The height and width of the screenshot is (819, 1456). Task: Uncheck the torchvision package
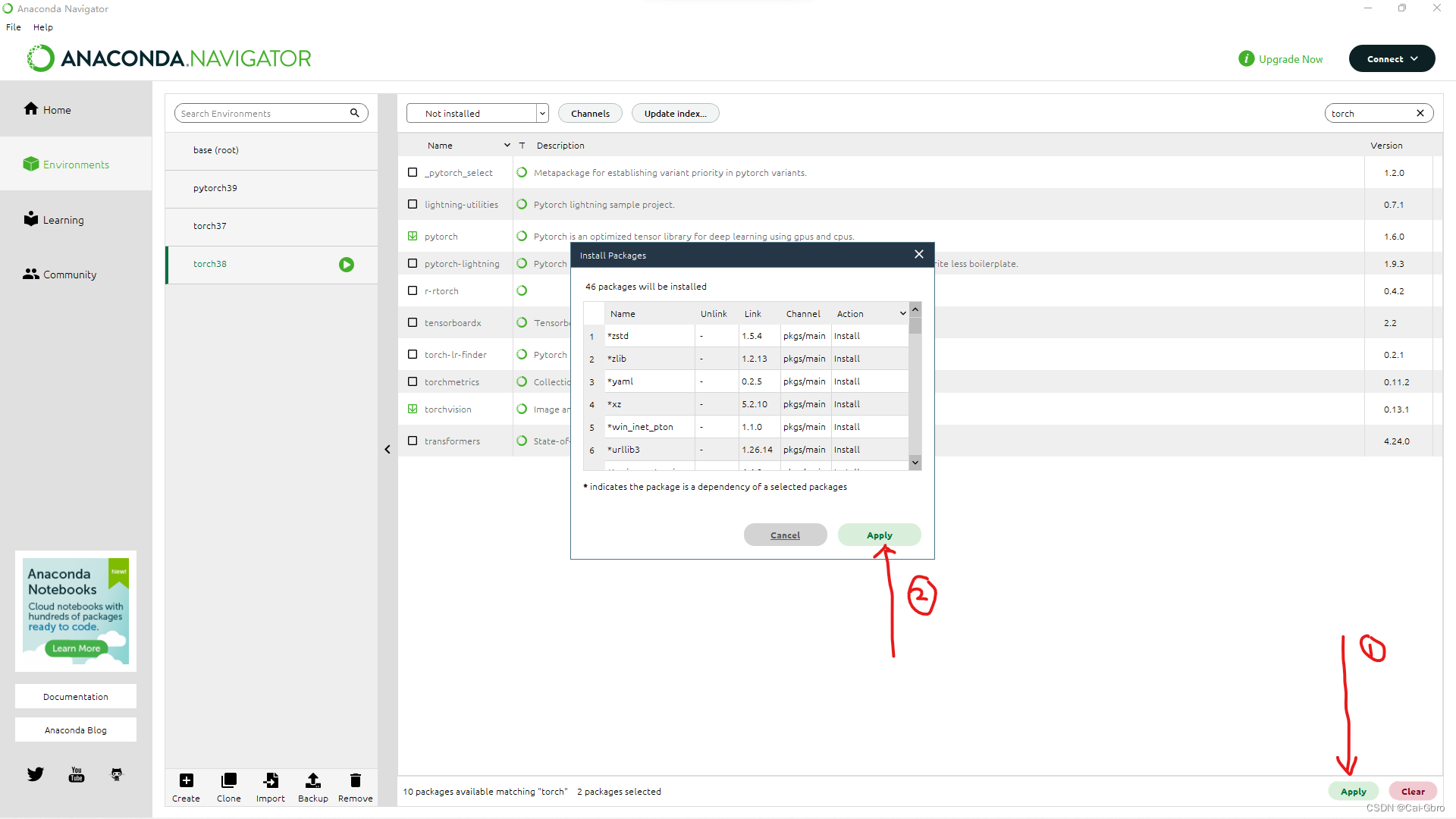(x=413, y=409)
